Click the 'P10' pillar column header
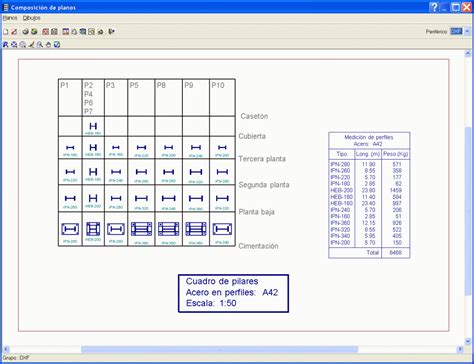This screenshot has height=364, width=474. coord(218,85)
